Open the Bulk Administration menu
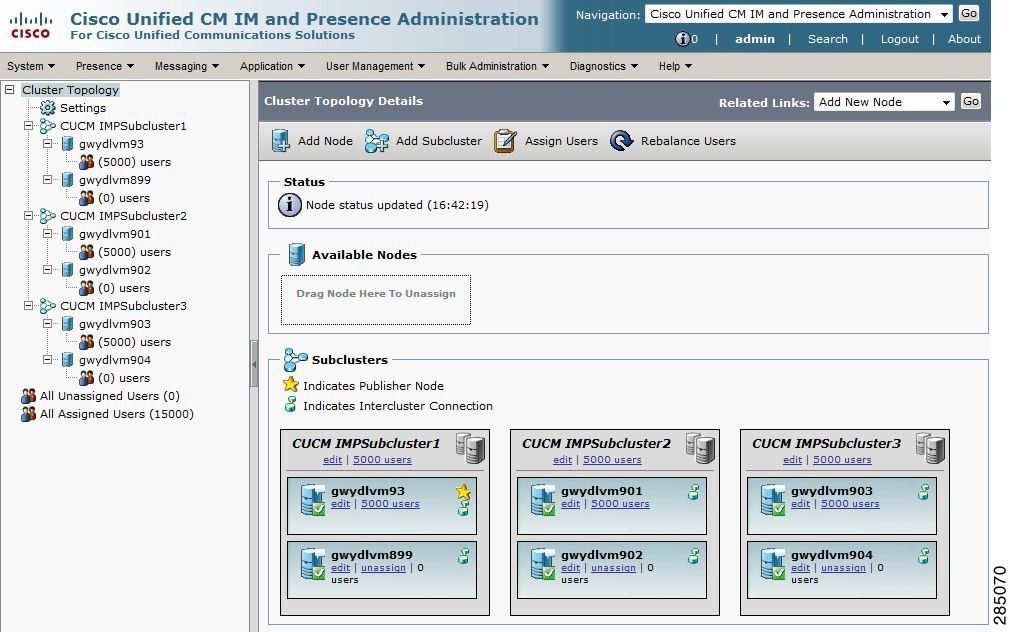The height and width of the screenshot is (632, 1011). tap(497, 66)
